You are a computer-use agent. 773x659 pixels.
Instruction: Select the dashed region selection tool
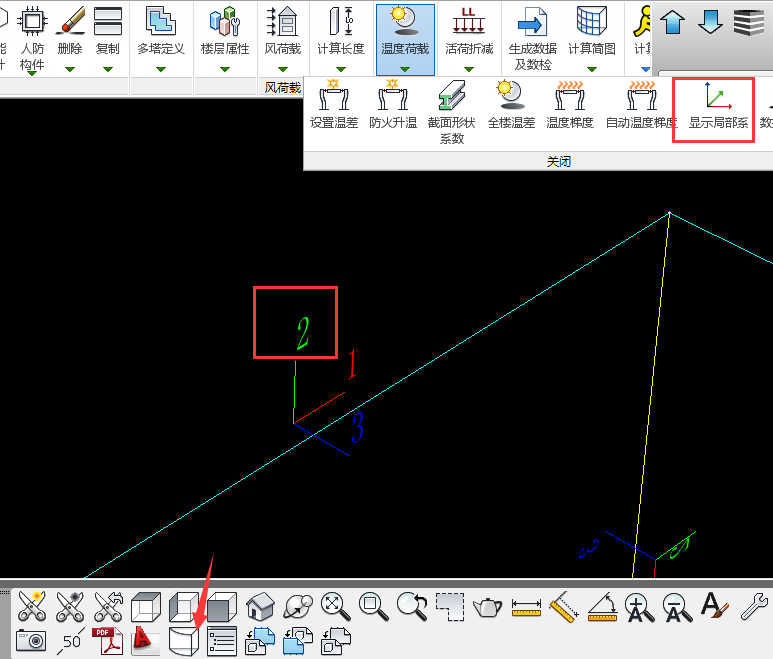click(x=450, y=607)
